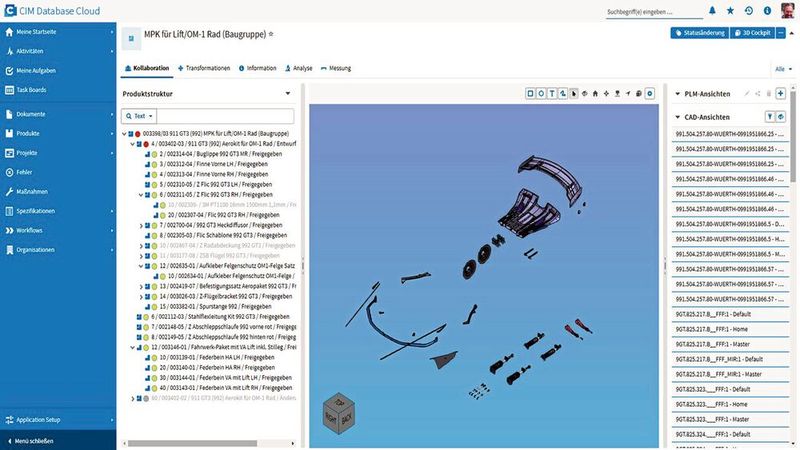Open Meine Aufgaben in sidebar

click(x=36, y=70)
